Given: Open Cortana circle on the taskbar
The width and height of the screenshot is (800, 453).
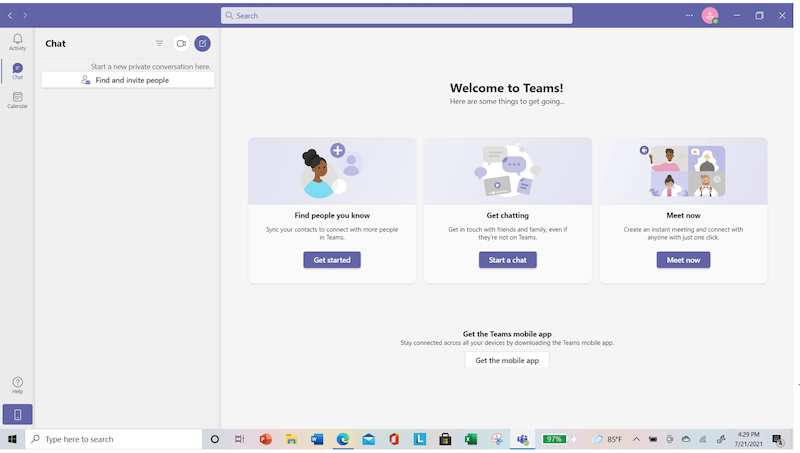Looking at the screenshot, I should pos(215,439).
